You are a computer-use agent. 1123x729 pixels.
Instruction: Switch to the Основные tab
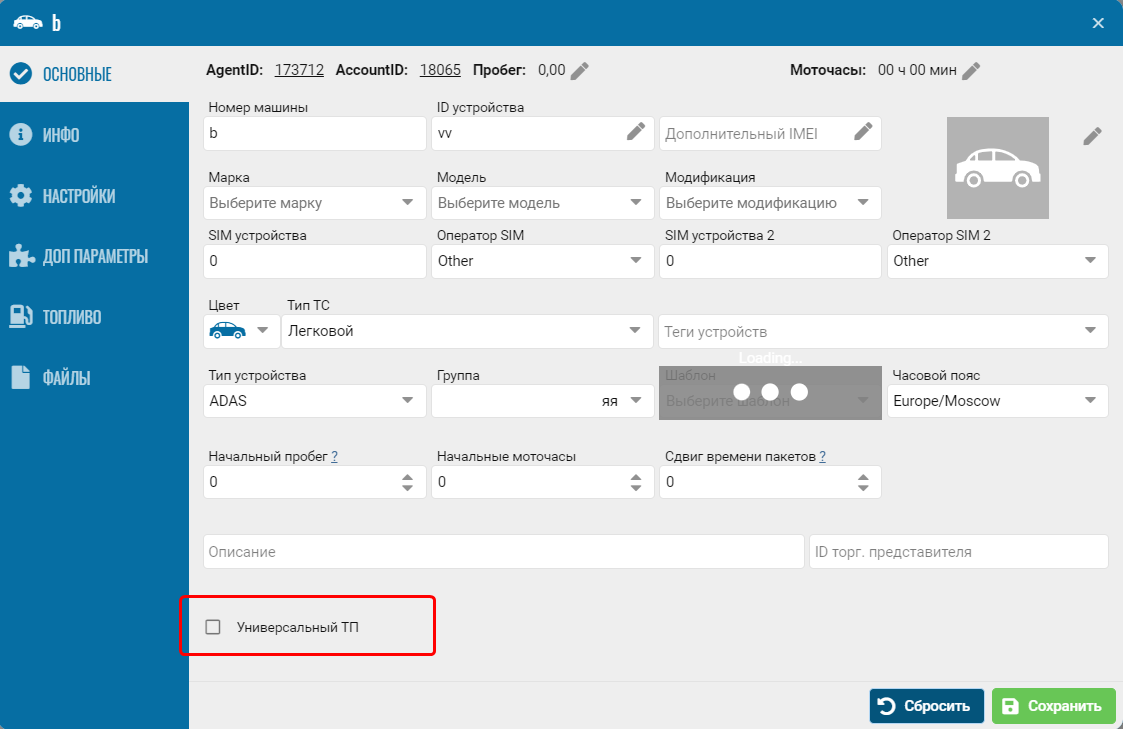pos(95,74)
